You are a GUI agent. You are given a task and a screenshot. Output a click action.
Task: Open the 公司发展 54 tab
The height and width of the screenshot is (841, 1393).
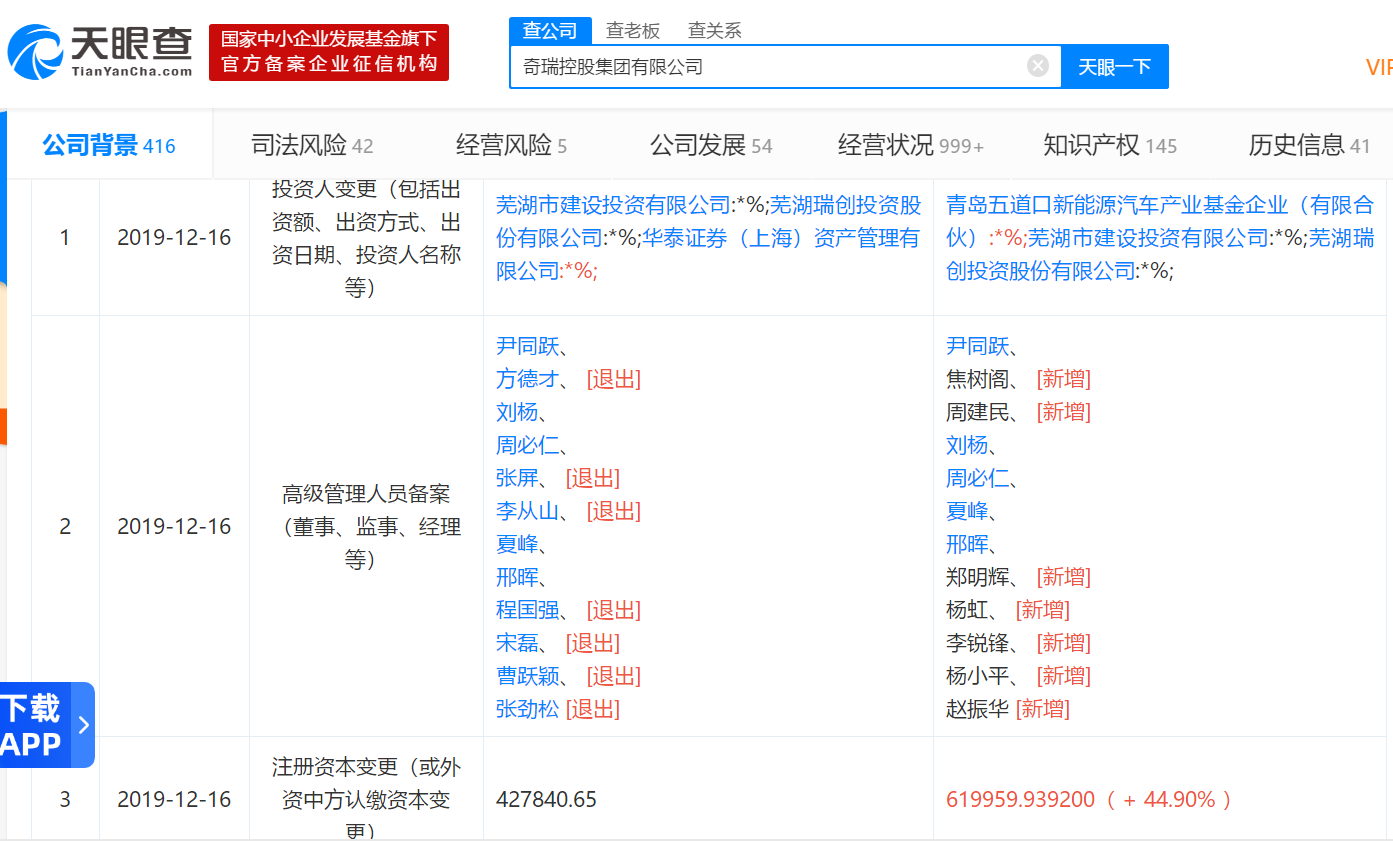pyautogui.click(x=711, y=146)
